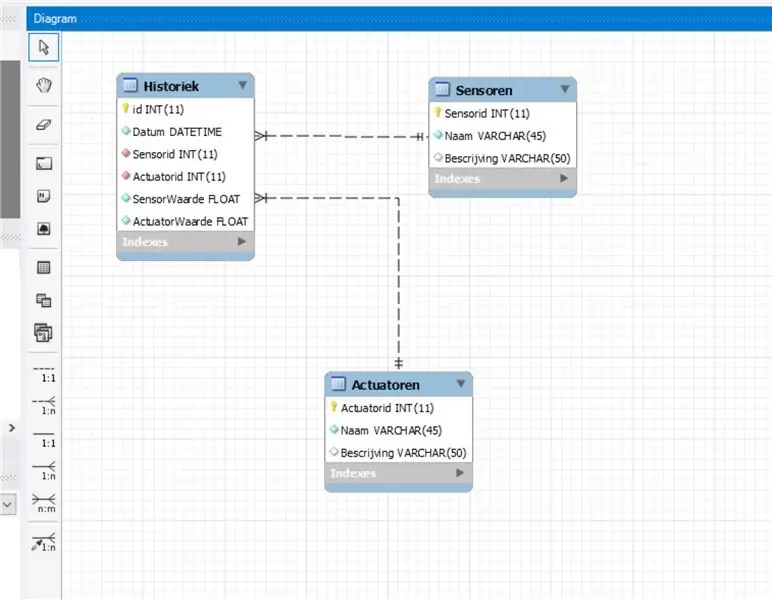Open the dropdown chevron at left edge
The width and height of the screenshot is (772, 600).
coord(8,505)
